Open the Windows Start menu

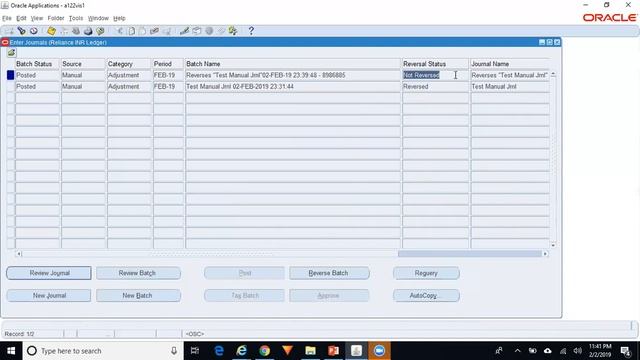point(11,351)
